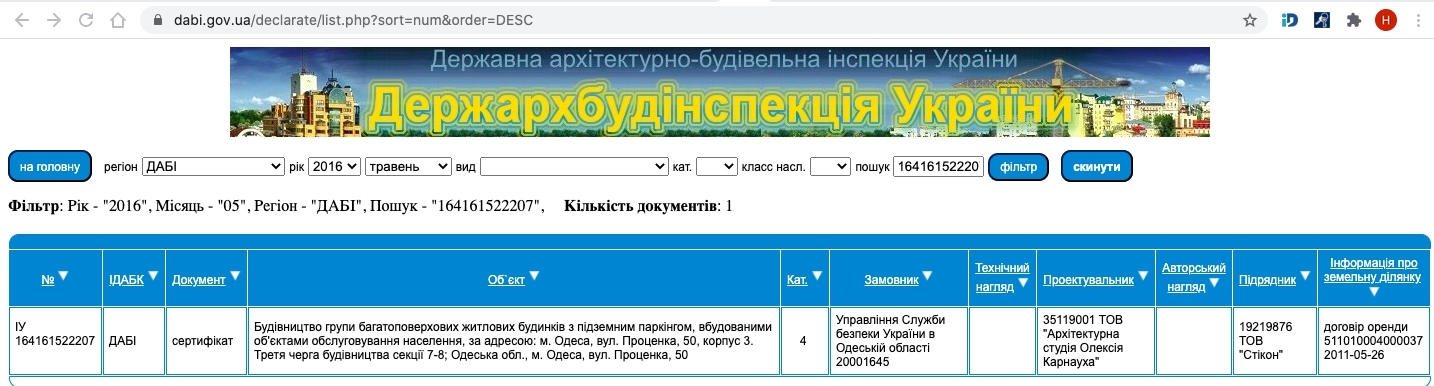Viewport: 1434px width, 386px height.
Task: Sort by the Кат. column header
Action: point(797,280)
